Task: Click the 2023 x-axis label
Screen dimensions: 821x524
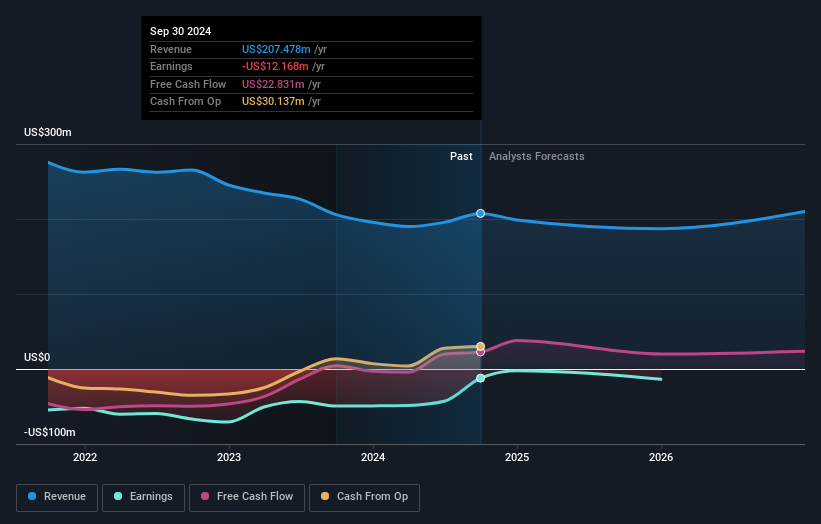Action: 229,458
